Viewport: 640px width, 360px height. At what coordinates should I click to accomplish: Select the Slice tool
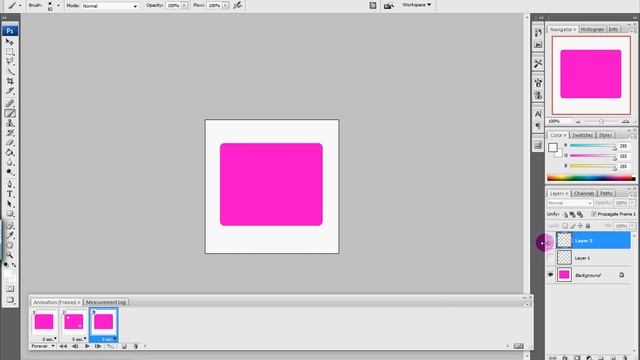[x=10, y=91]
